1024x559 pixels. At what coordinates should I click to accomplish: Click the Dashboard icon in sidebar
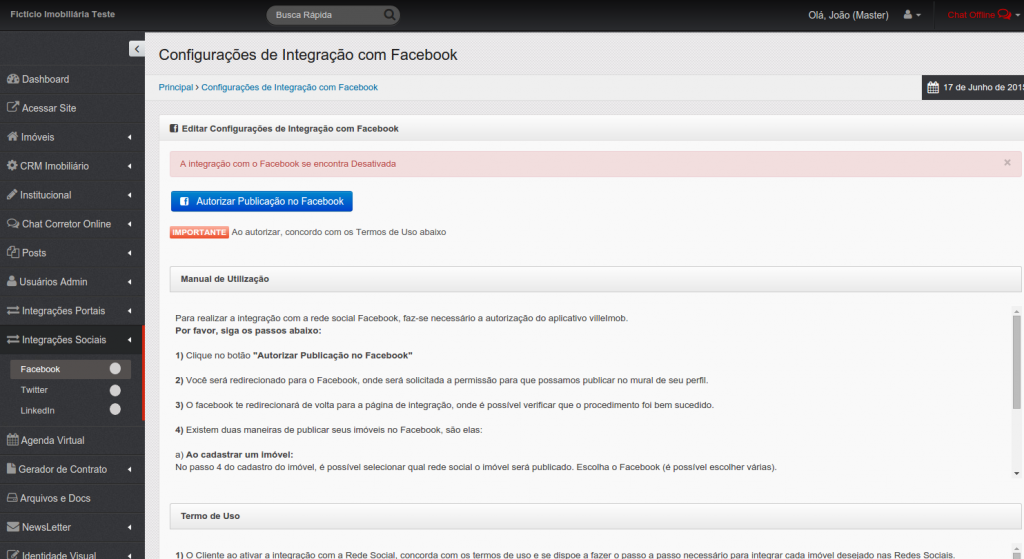(x=13, y=79)
